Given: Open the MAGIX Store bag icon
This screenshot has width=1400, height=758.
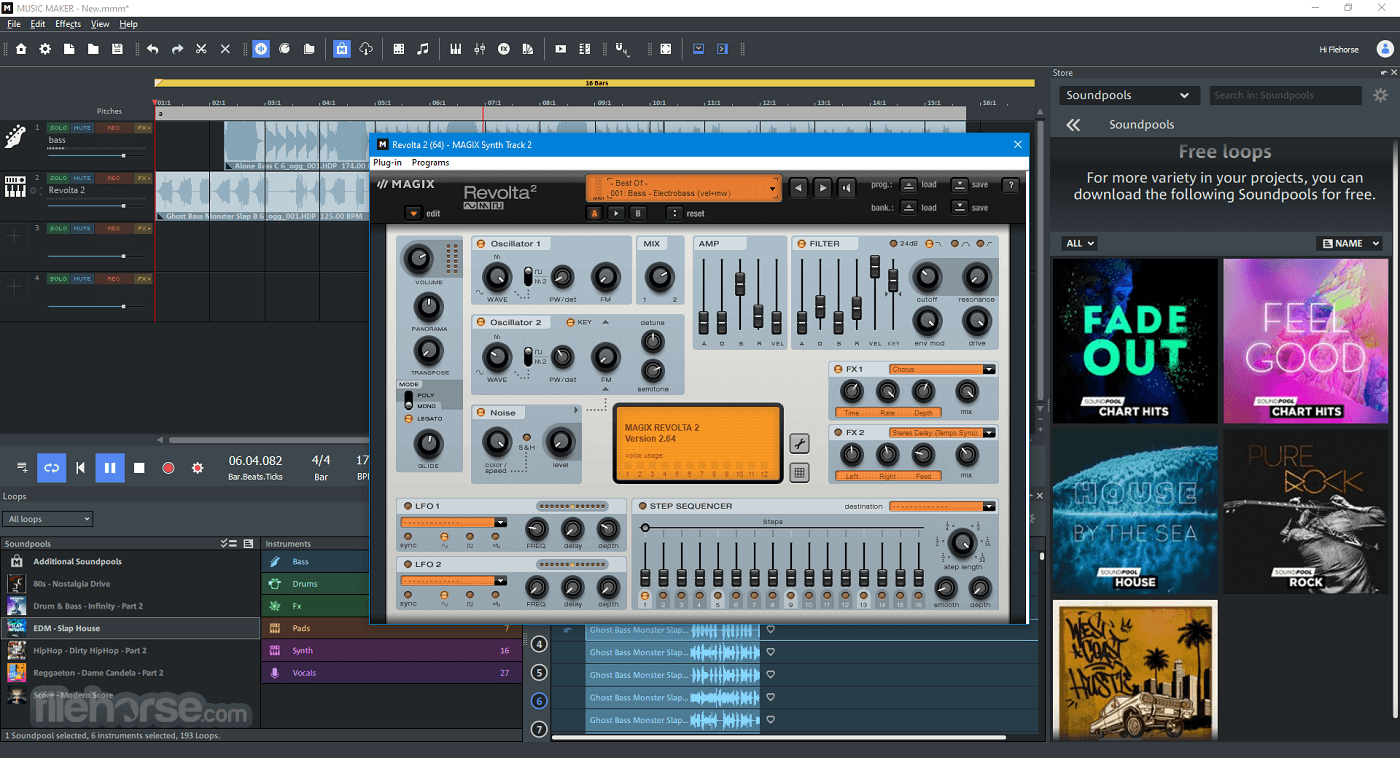Looking at the screenshot, I should 342,49.
